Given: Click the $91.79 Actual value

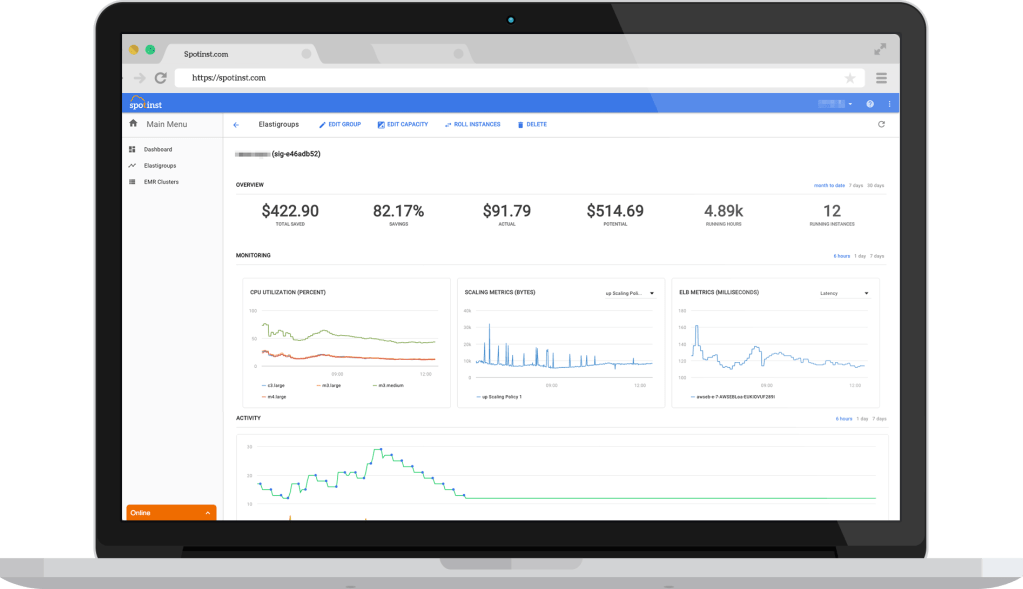Looking at the screenshot, I should [x=507, y=211].
